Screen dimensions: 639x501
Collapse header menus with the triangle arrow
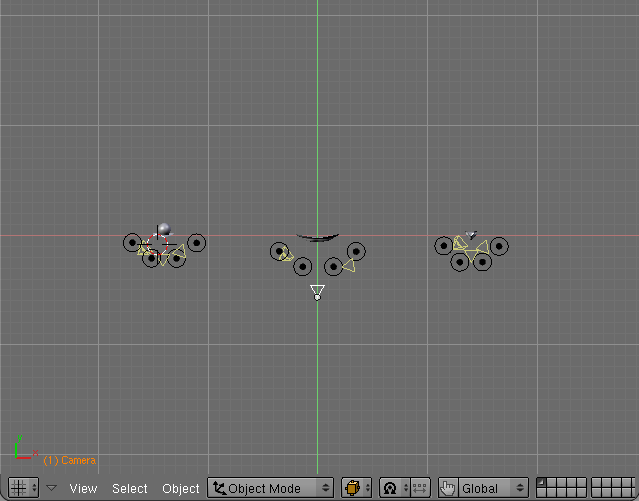tap(51, 488)
